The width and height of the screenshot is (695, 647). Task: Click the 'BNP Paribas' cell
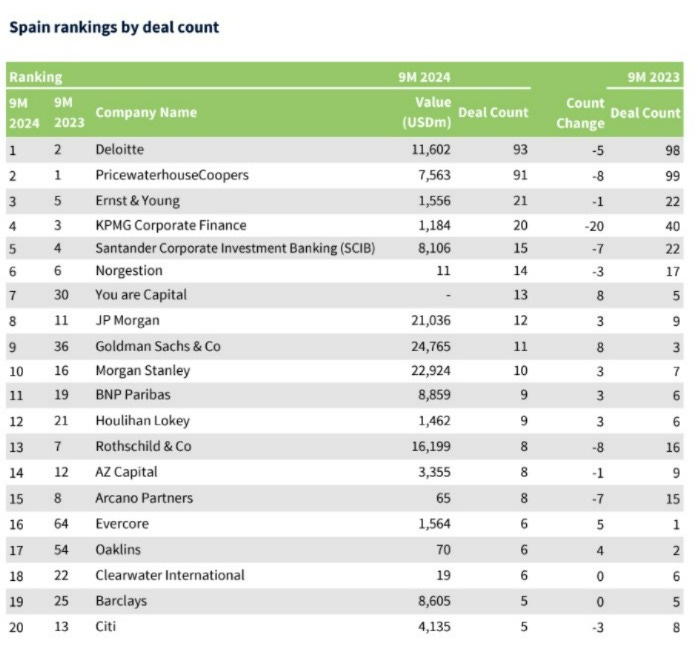133,395
